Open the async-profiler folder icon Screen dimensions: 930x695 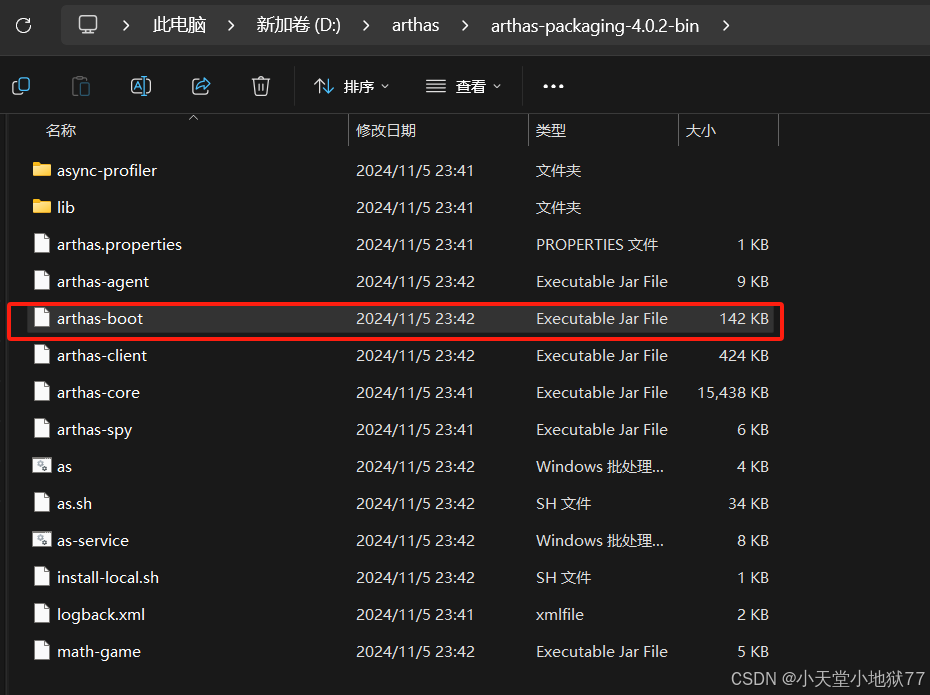point(41,170)
